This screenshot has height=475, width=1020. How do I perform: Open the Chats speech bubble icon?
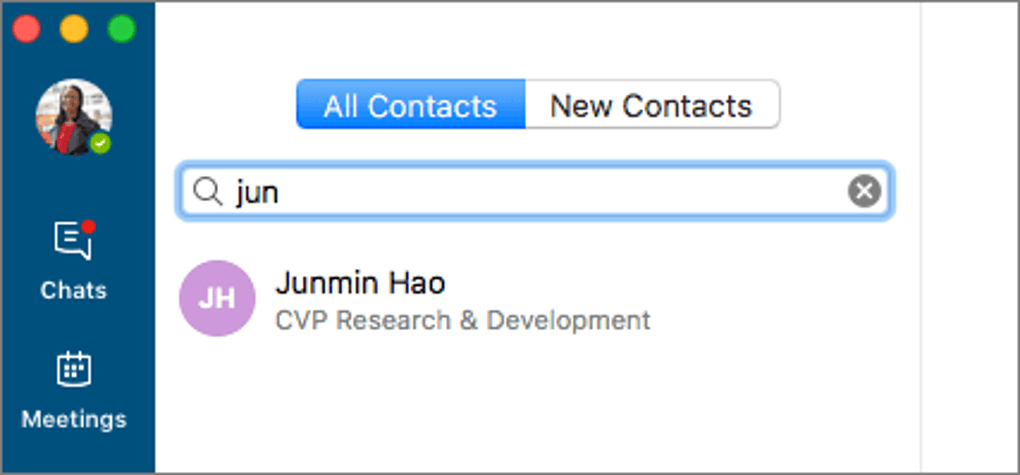click(x=73, y=240)
